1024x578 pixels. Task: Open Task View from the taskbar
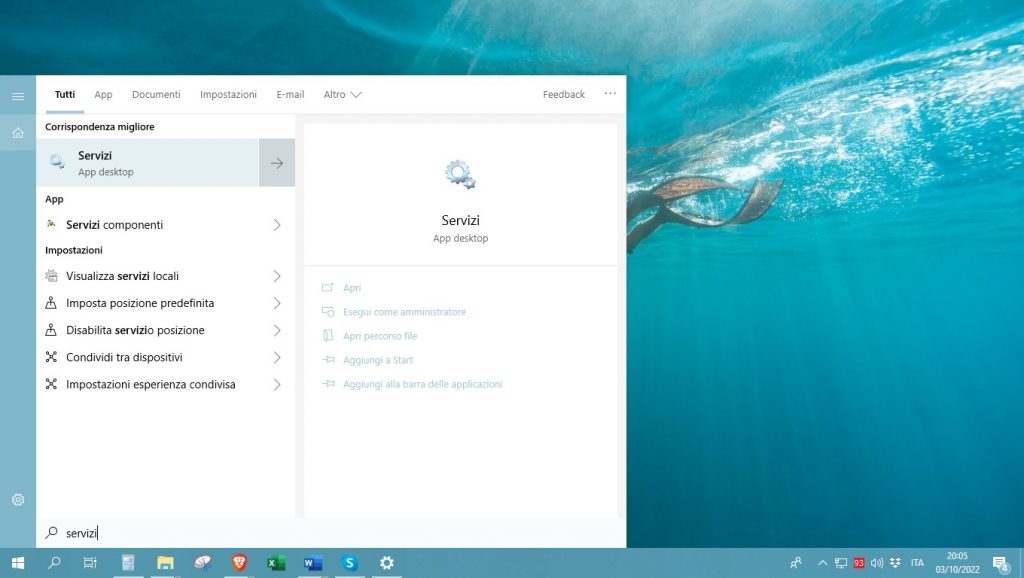coord(89,563)
